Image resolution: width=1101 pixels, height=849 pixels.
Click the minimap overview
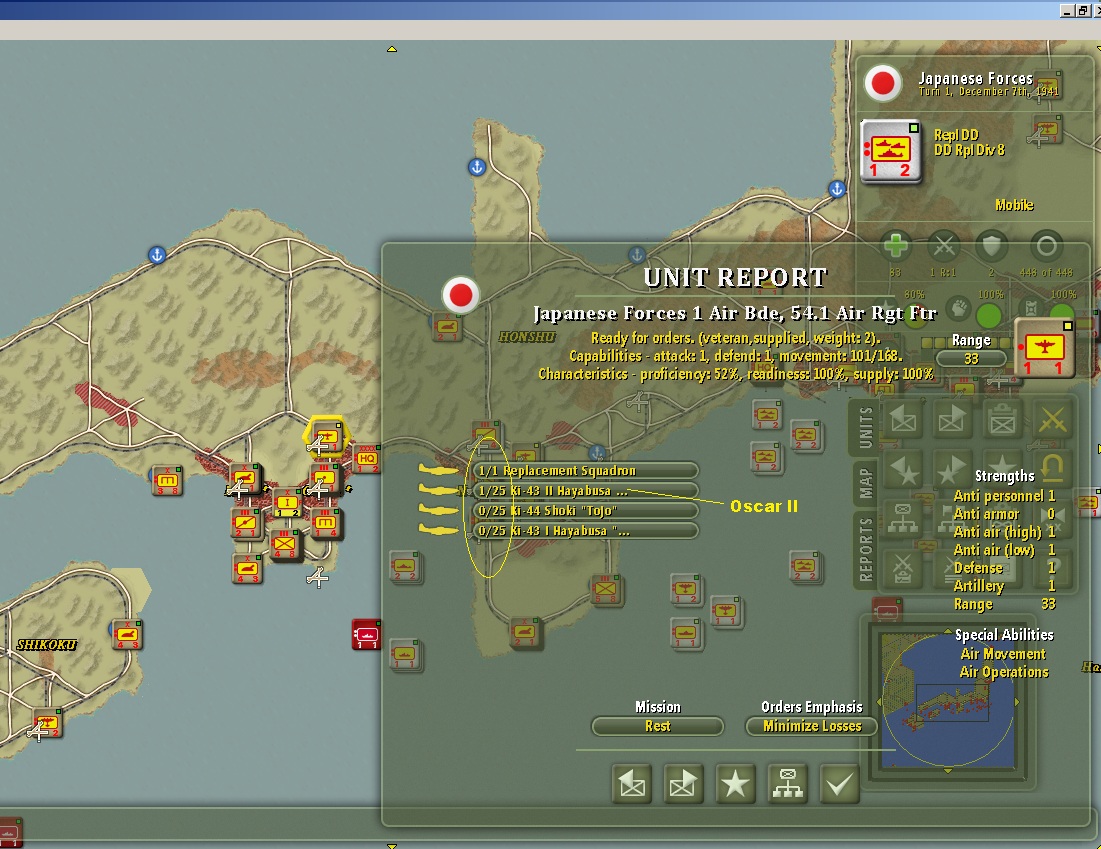pos(948,701)
